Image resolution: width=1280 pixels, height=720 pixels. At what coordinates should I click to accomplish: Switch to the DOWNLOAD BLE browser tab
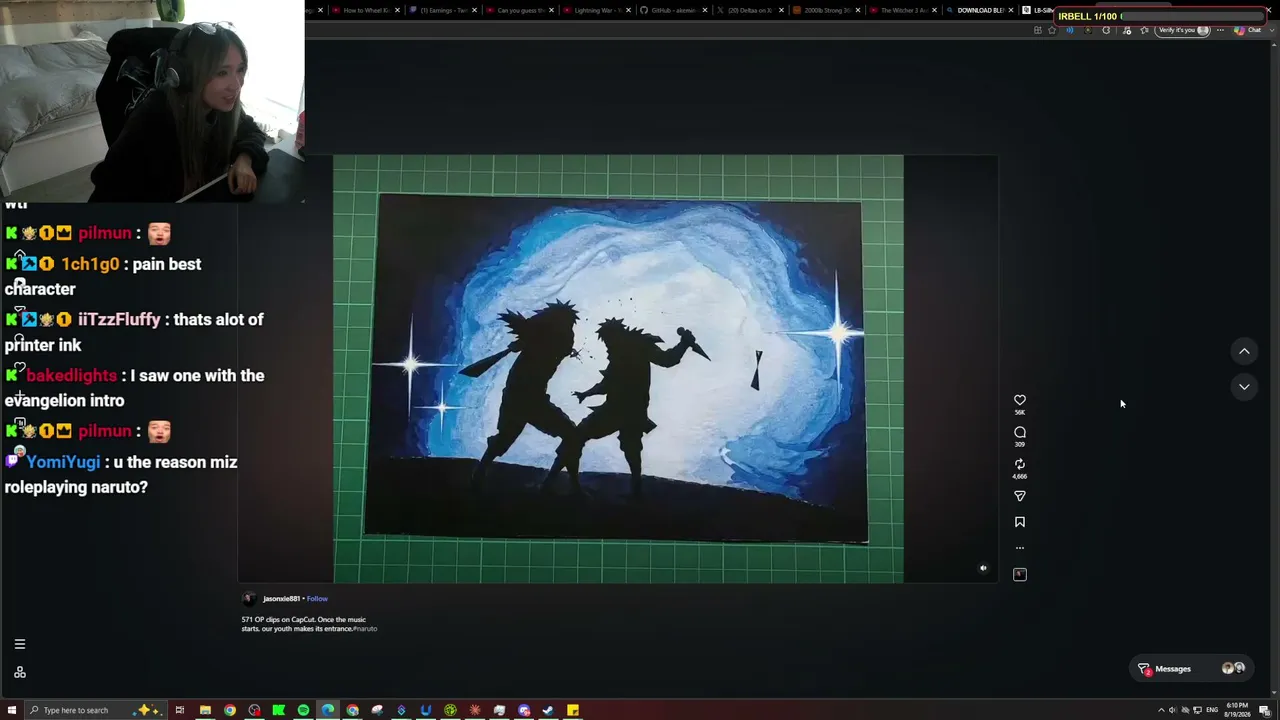click(x=981, y=10)
